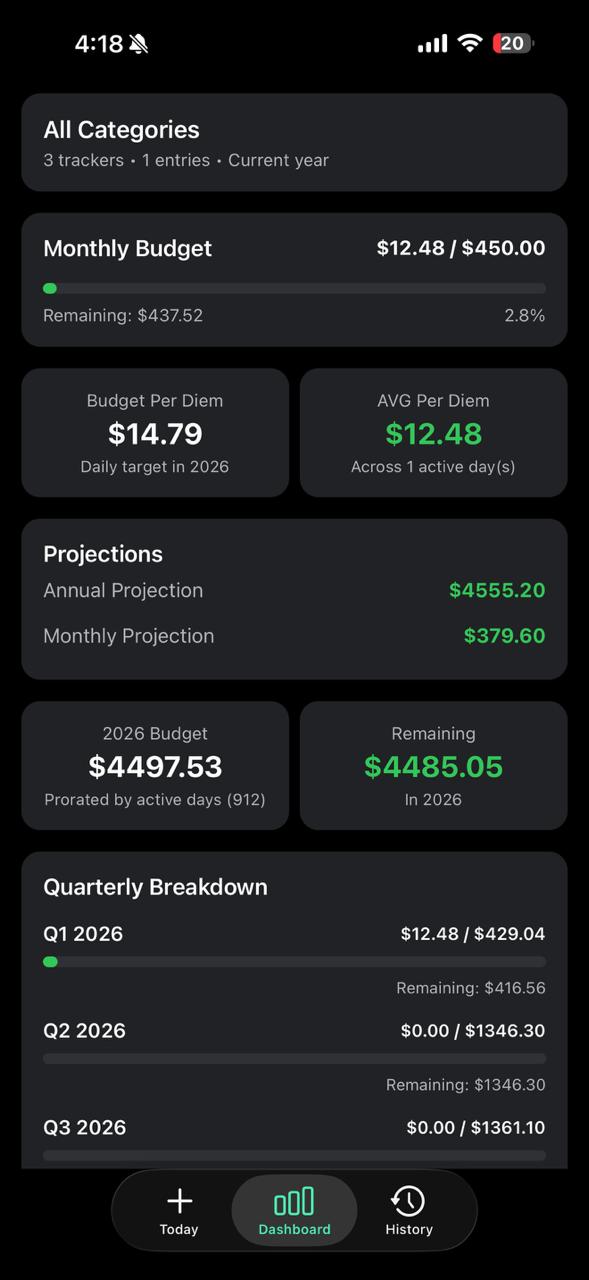589x1280 pixels.
Task: Select the Q1 2026 quarterly row
Action: [x=294, y=933]
